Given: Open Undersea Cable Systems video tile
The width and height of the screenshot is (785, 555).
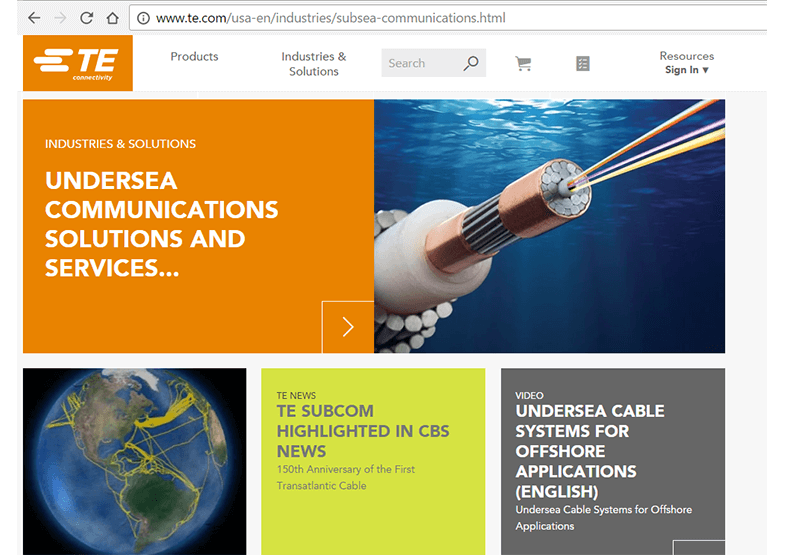Looking at the screenshot, I should [x=590, y=450].
